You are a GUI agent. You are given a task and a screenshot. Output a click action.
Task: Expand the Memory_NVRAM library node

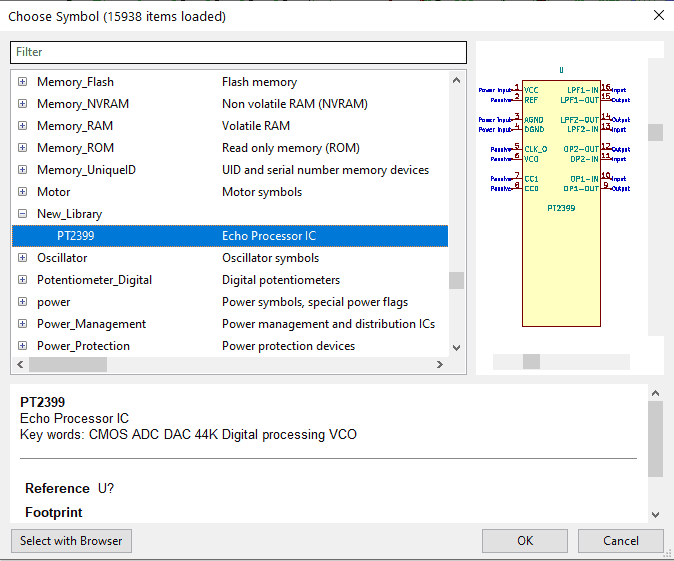[22, 104]
